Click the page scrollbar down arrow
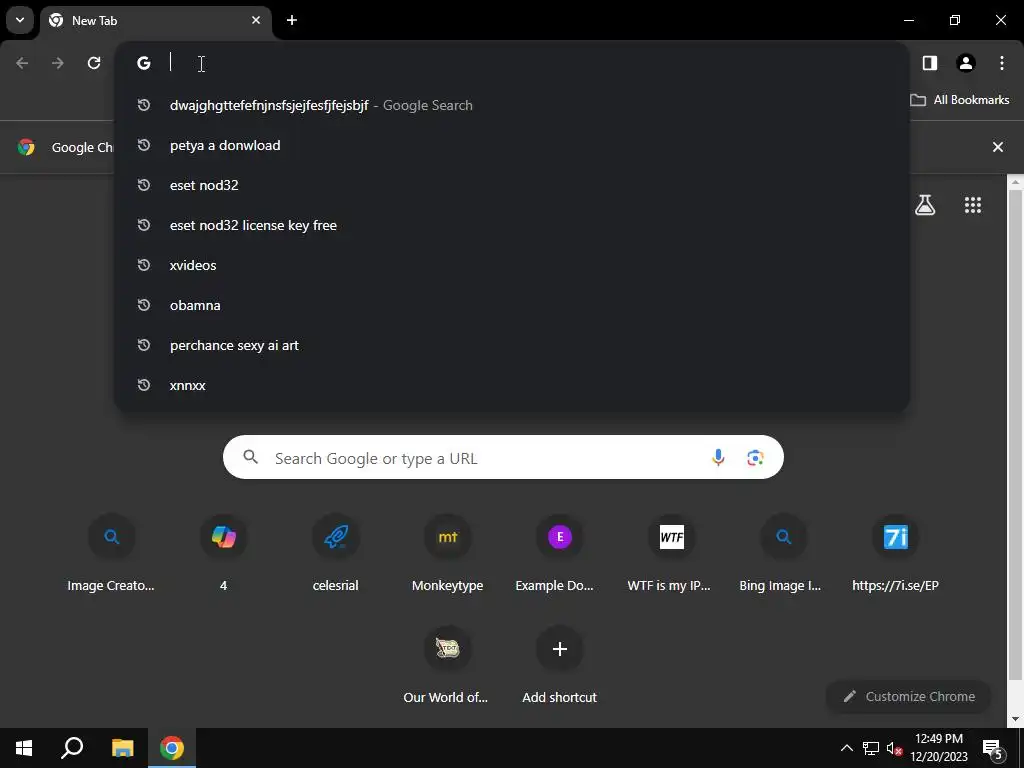Viewport: 1024px width, 768px height. point(1015,719)
